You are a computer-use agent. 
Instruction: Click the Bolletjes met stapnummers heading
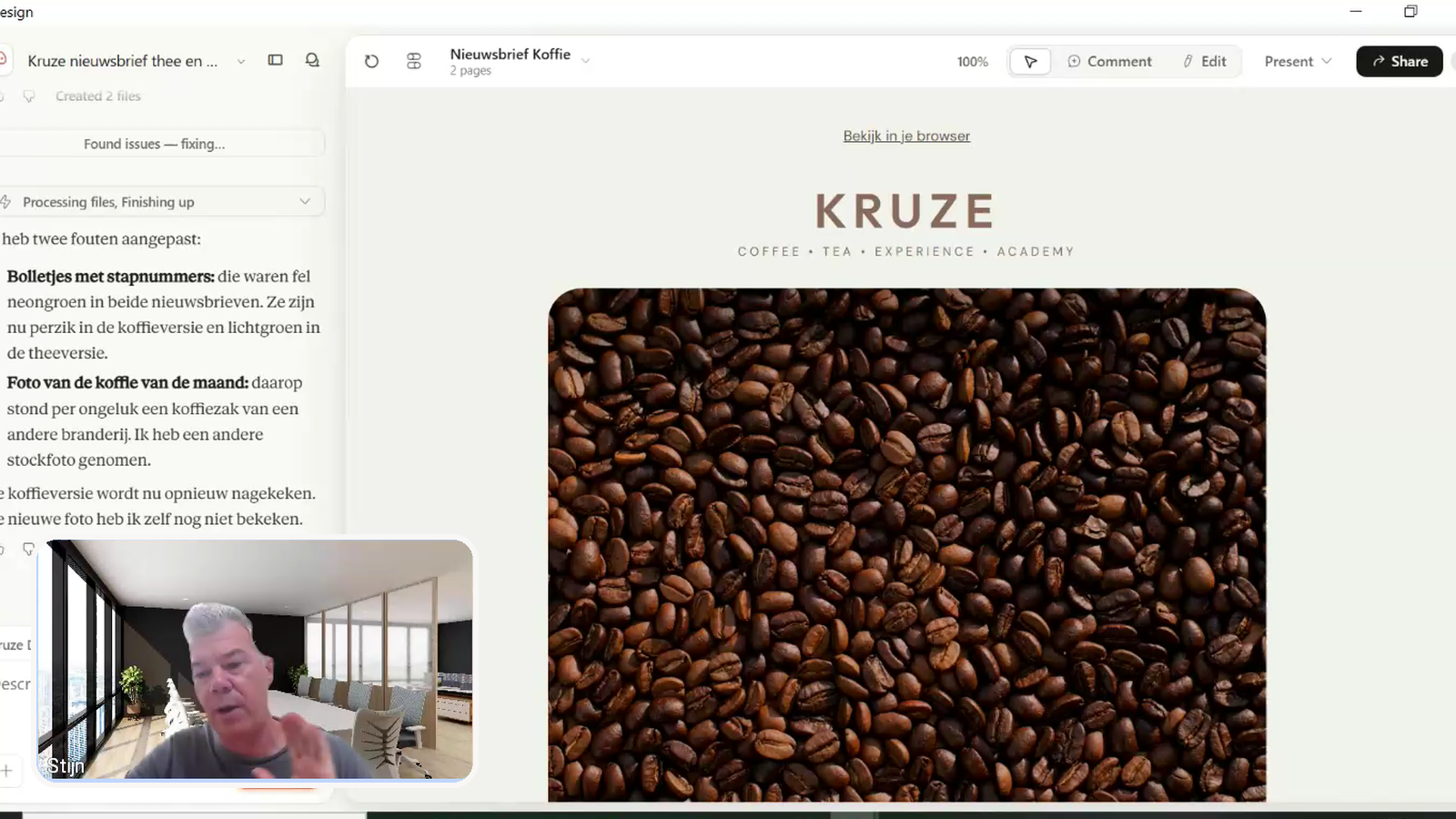[x=111, y=276]
